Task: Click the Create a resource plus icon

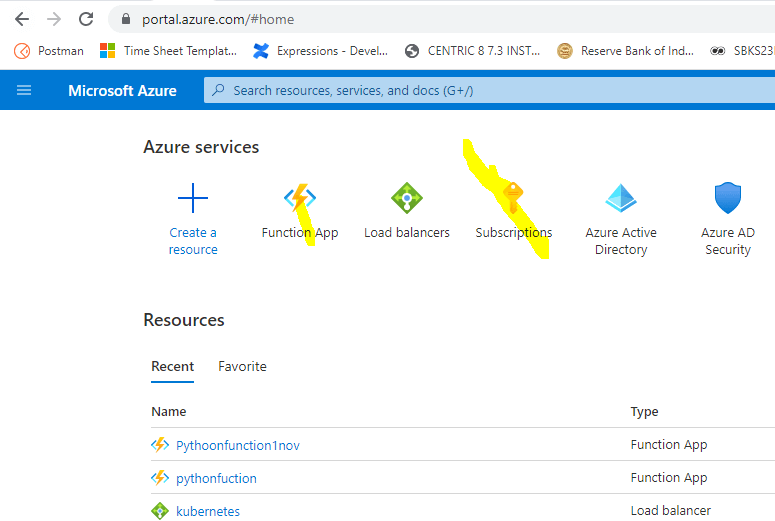Action: (x=193, y=198)
